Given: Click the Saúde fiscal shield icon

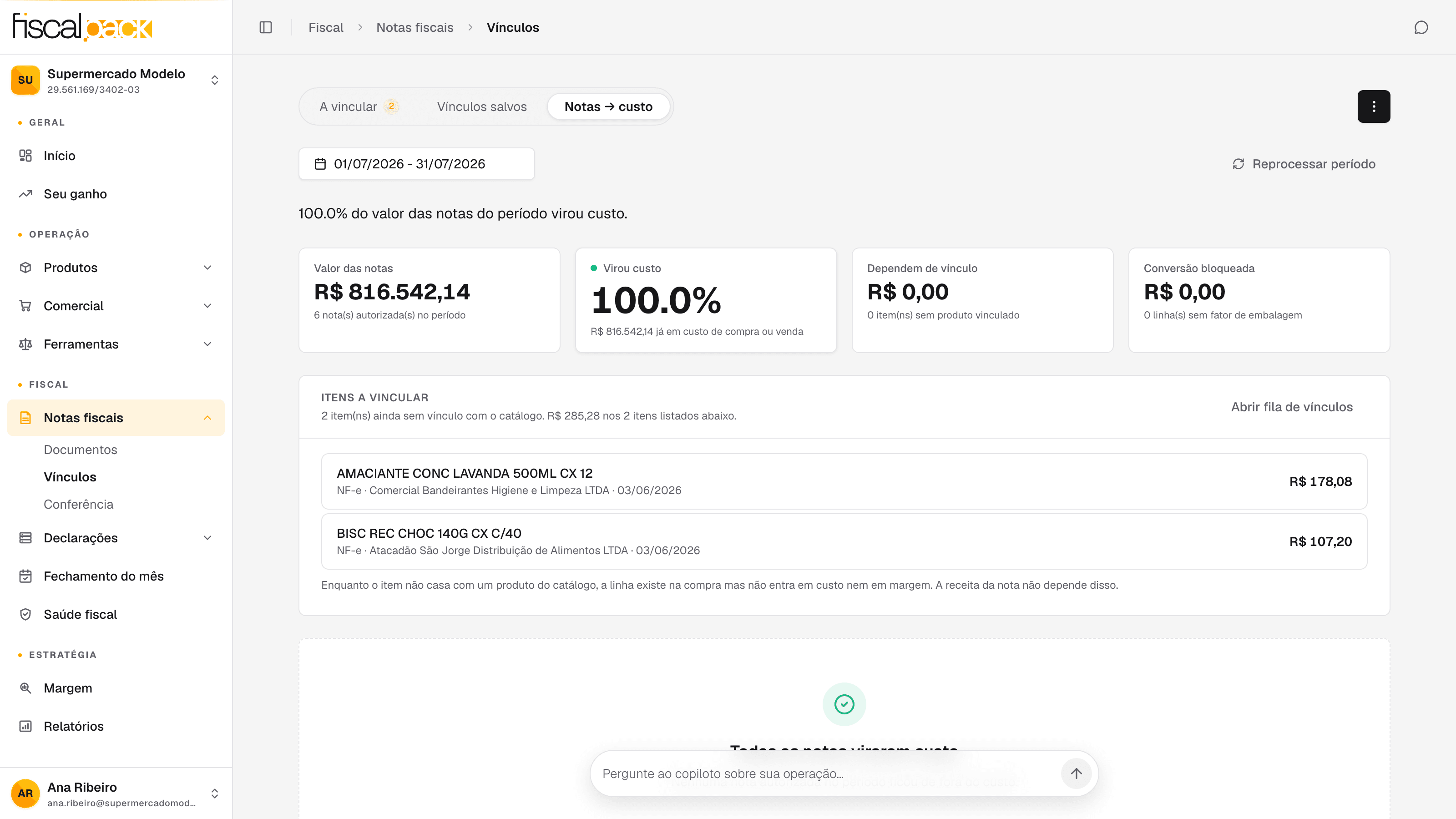Looking at the screenshot, I should pyautogui.click(x=25, y=614).
